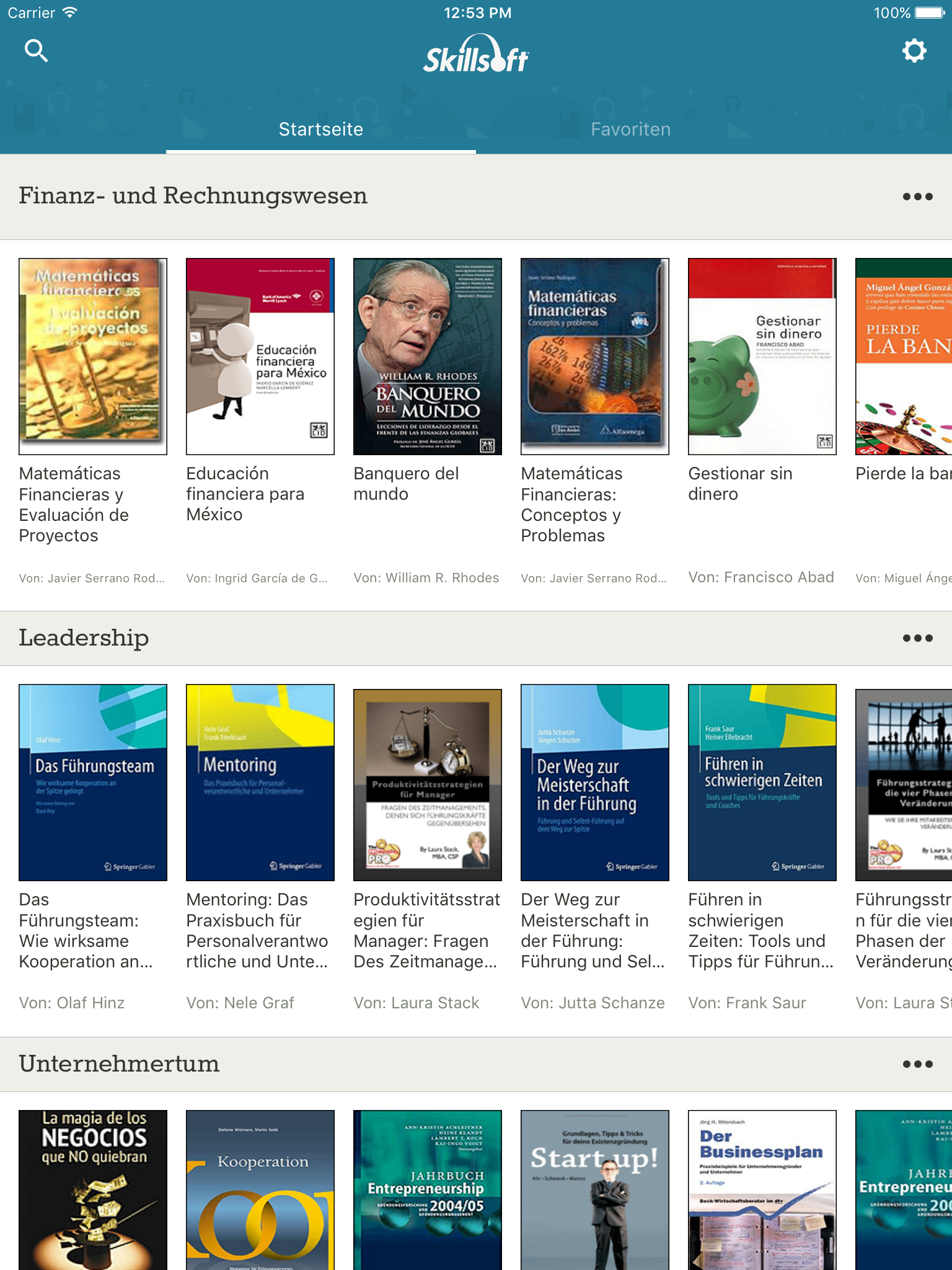952x1270 pixels.
Task: Open Pierde la banca book cover
Action: [x=904, y=357]
